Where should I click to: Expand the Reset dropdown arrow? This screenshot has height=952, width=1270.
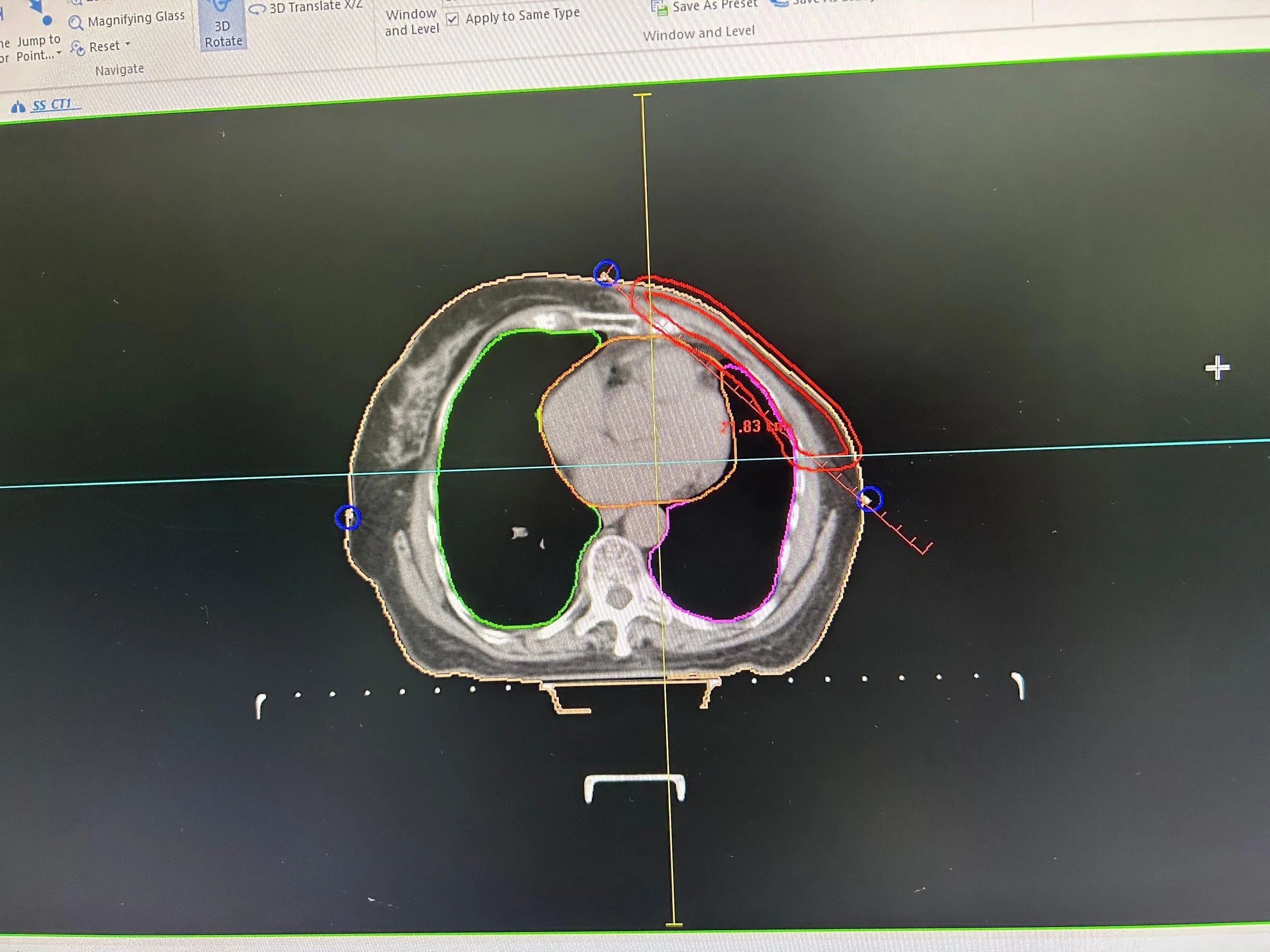point(128,44)
